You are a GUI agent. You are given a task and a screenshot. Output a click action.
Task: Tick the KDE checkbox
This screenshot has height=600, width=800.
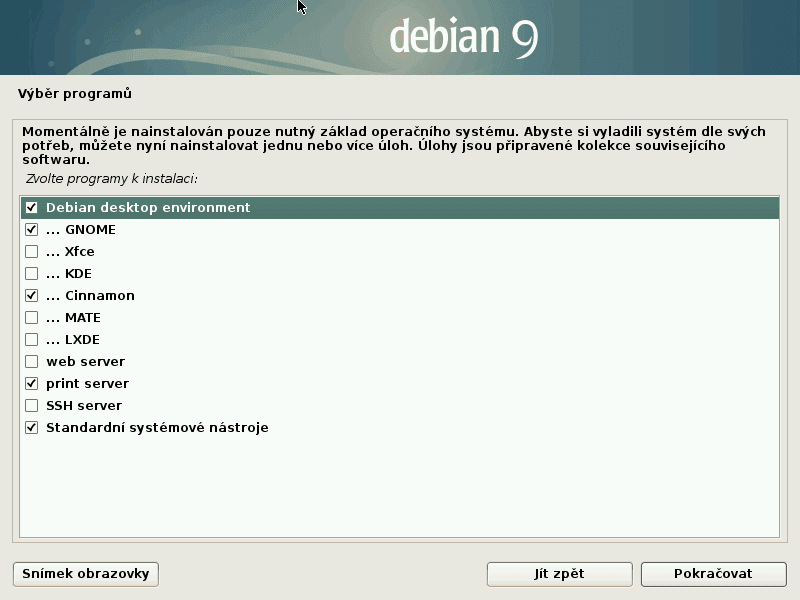pos(32,273)
